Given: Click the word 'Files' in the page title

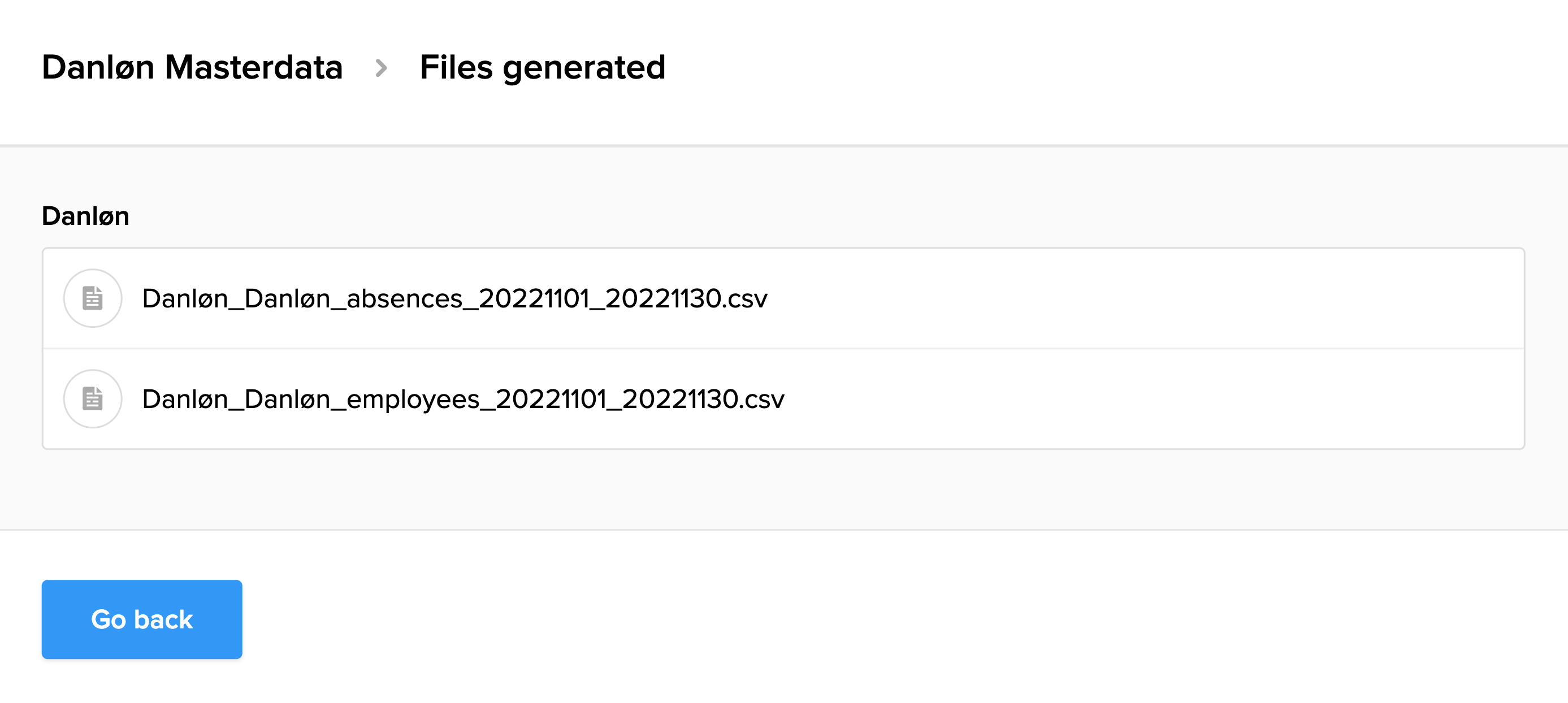Looking at the screenshot, I should [x=455, y=67].
